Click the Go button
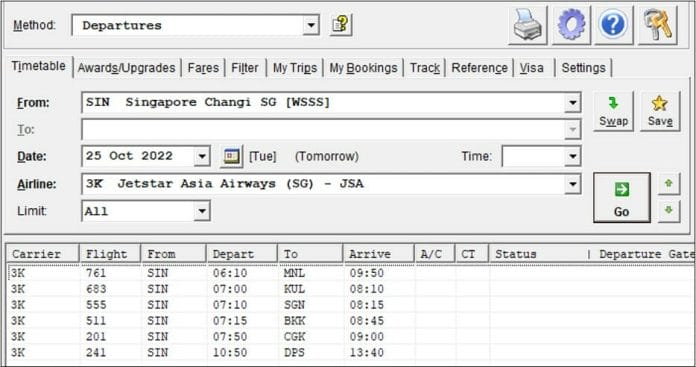Viewport: 696px width, 367px height. click(621, 197)
